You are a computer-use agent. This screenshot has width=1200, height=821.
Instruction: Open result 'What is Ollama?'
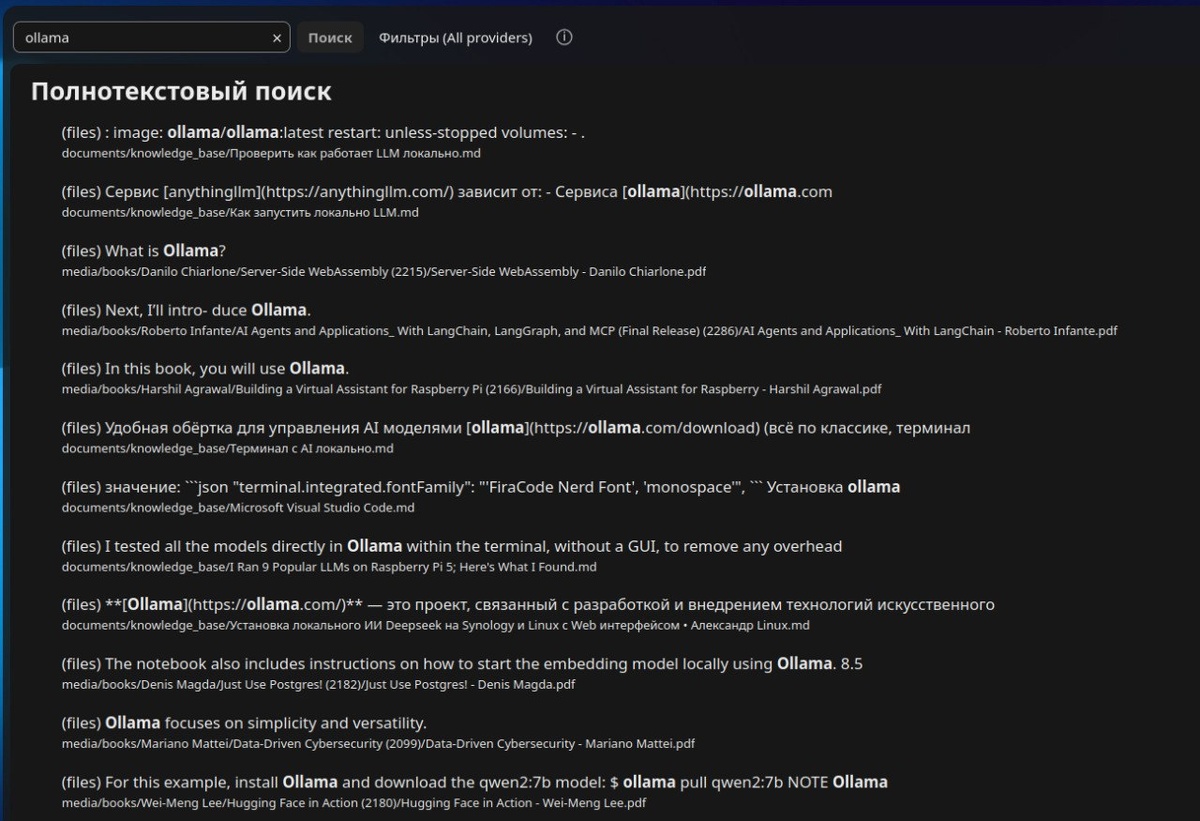(143, 251)
